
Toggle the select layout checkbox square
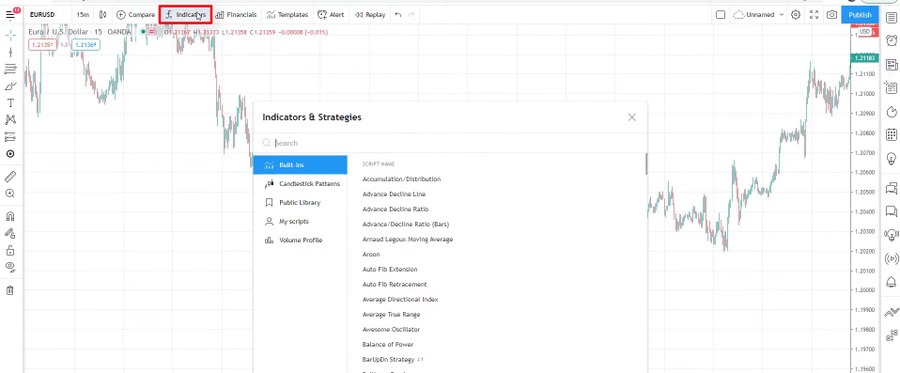(x=720, y=15)
